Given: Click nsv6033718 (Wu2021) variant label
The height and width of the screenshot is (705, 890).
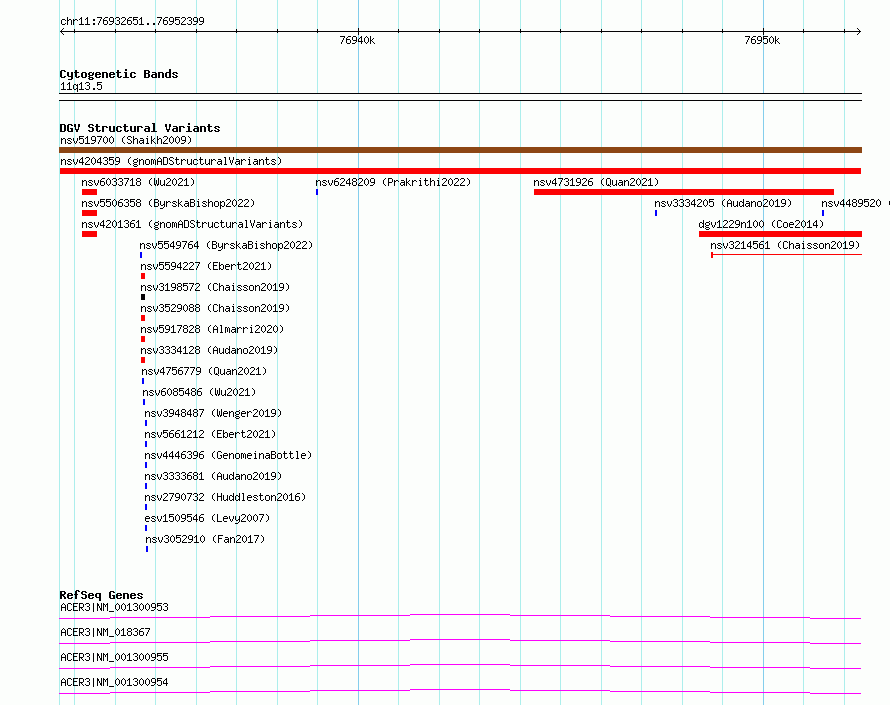Looking at the screenshot, I should 138,182.
